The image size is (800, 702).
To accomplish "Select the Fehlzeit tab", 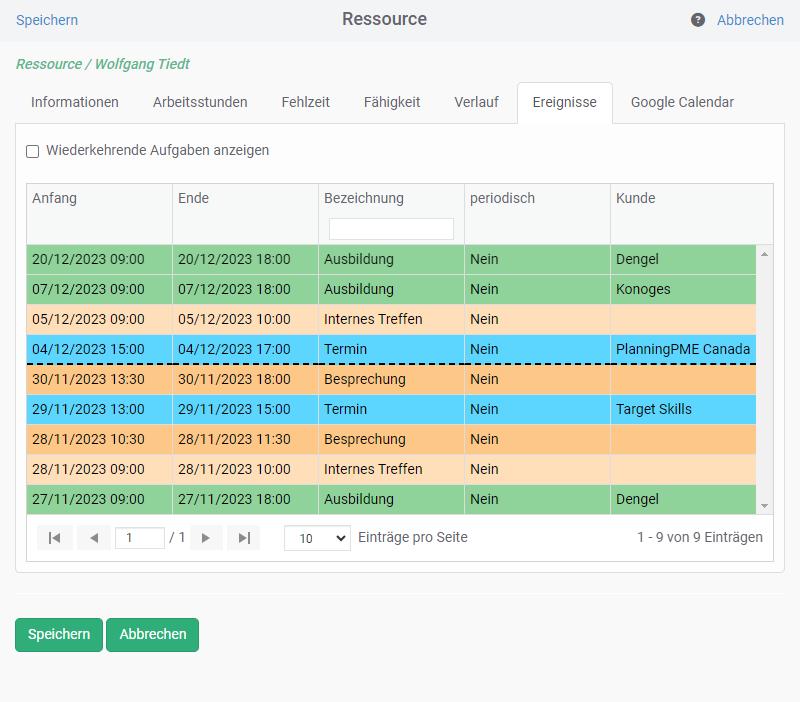I will point(305,102).
